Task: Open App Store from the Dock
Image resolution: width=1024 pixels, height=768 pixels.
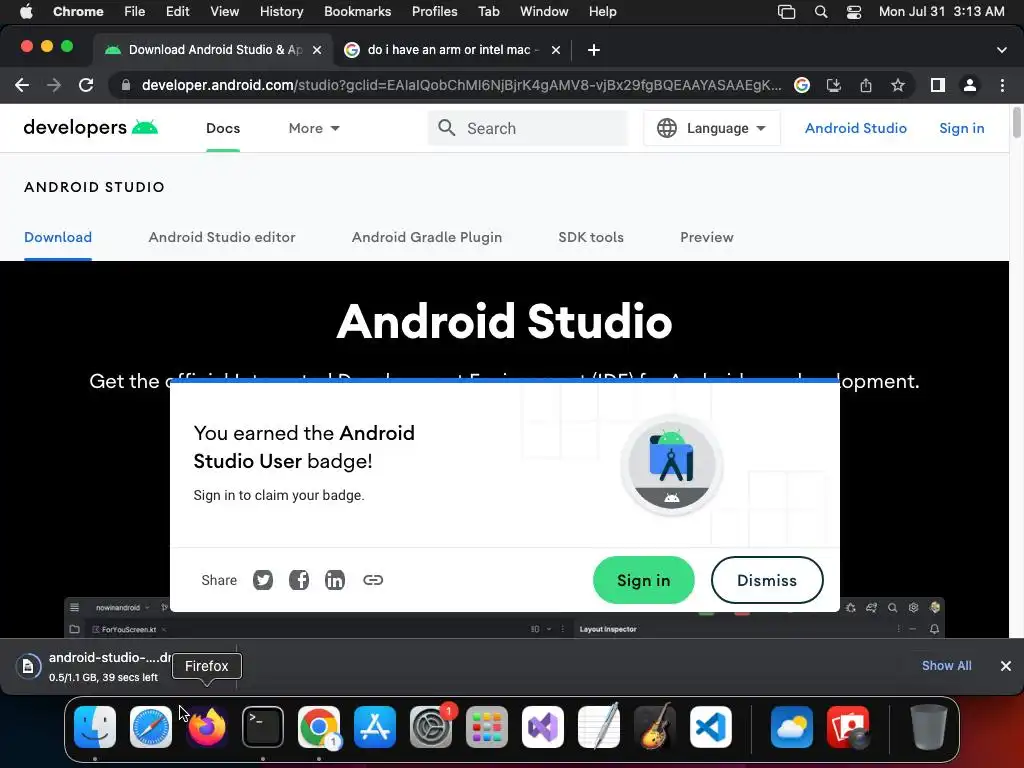Action: 375,727
